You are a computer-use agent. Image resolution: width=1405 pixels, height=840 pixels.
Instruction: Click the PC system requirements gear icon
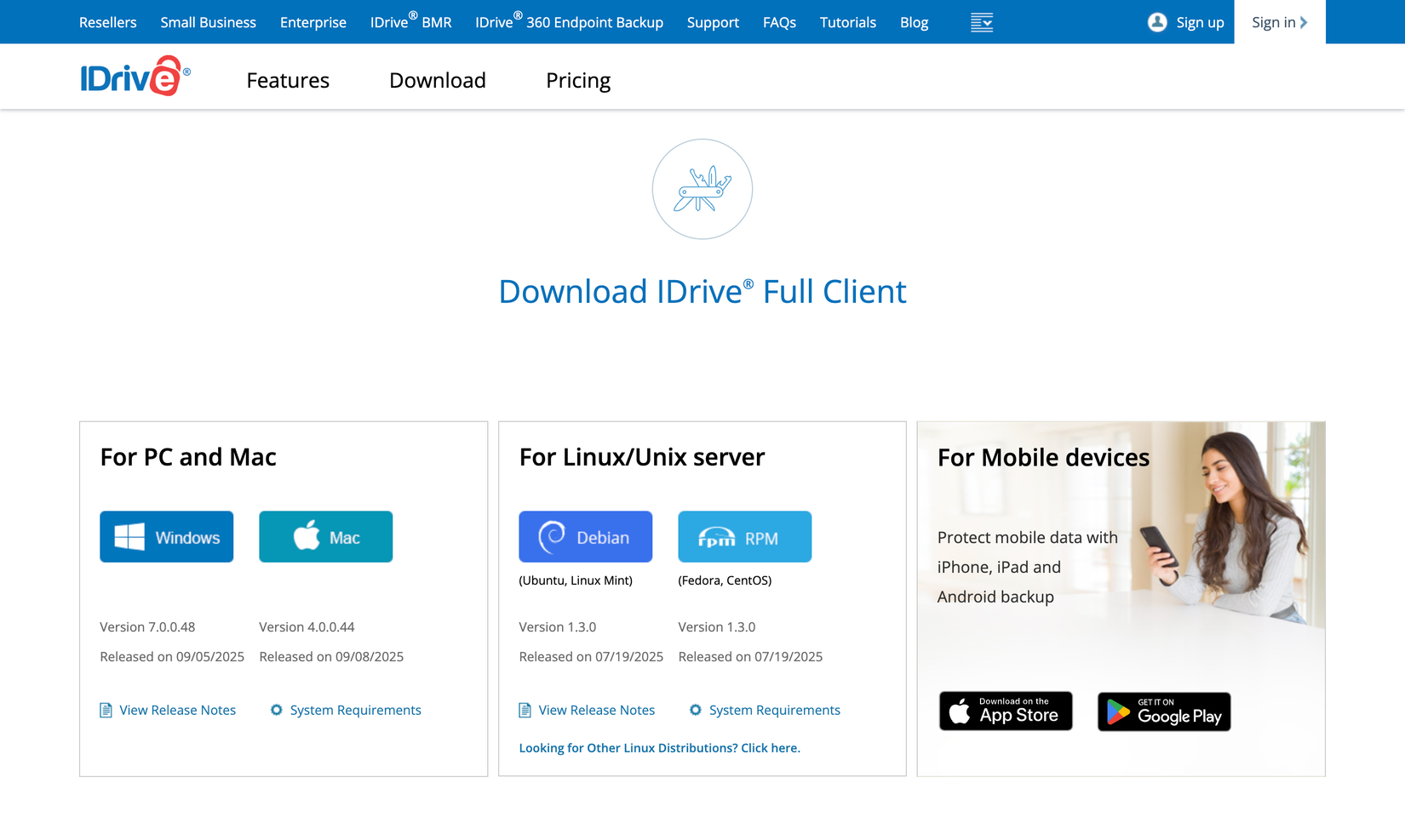[277, 710]
